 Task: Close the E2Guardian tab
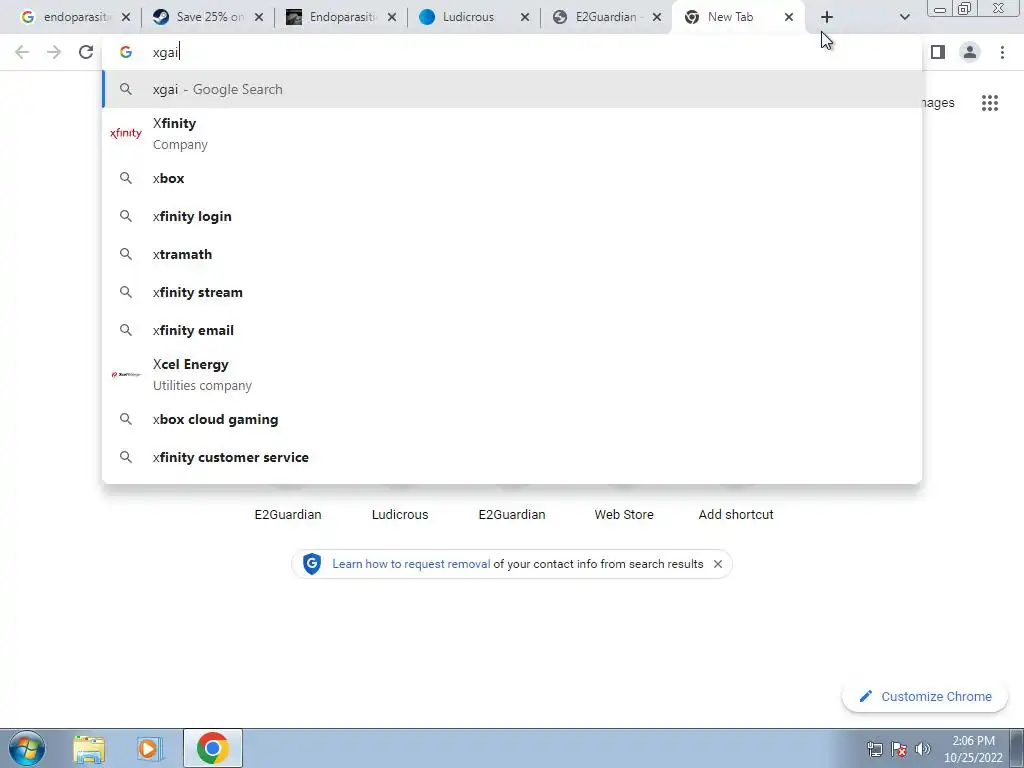tap(657, 17)
